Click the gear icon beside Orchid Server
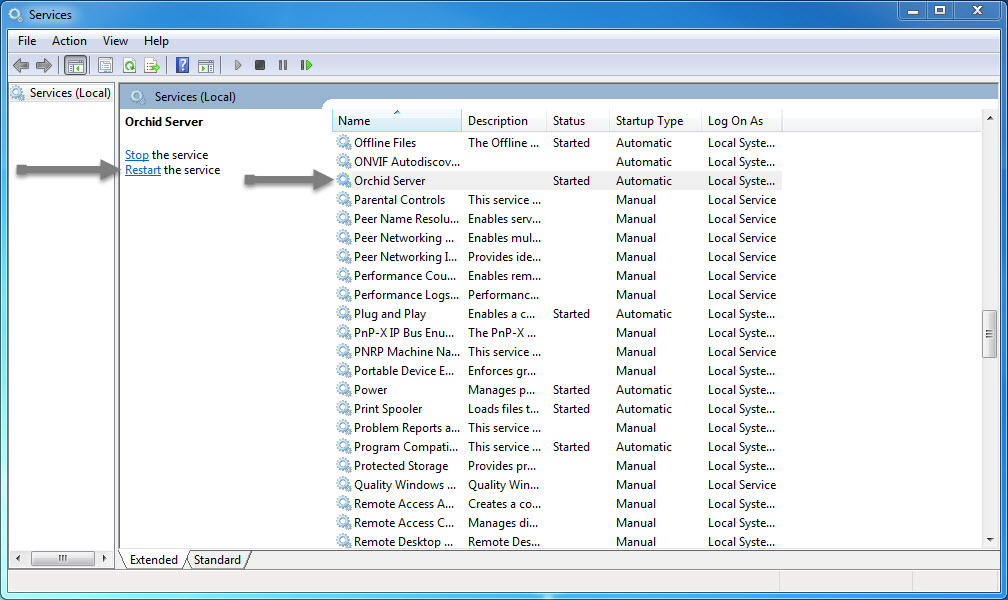Image resolution: width=1008 pixels, height=600 pixels. coord(344,181)
